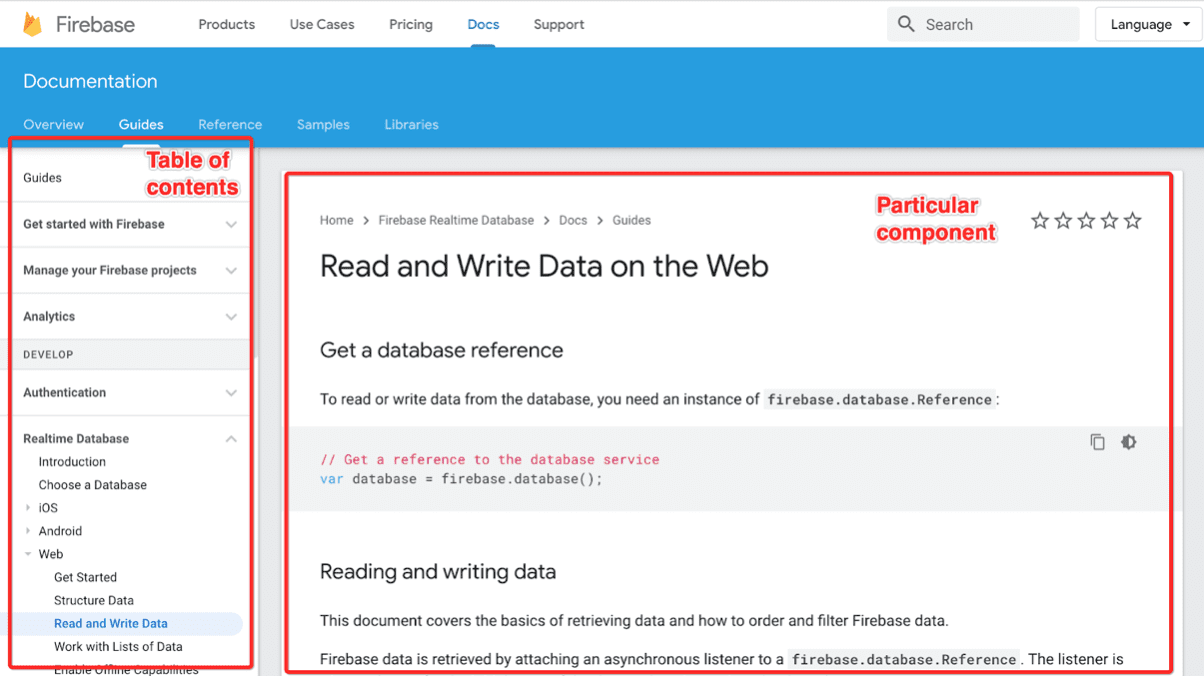Click the Docs breadcrumb link
1204x676 pixels.
pos(573,220)
